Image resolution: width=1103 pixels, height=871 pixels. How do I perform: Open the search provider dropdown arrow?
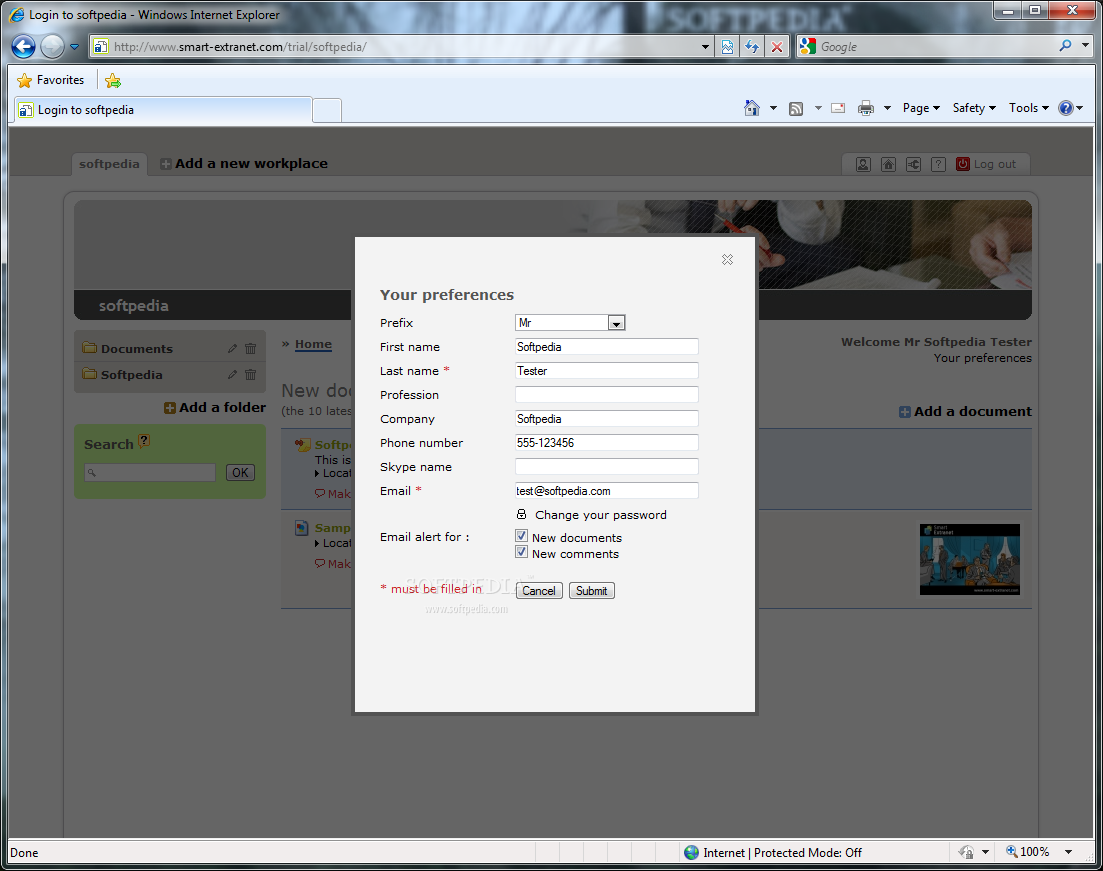coord(1085,46)
